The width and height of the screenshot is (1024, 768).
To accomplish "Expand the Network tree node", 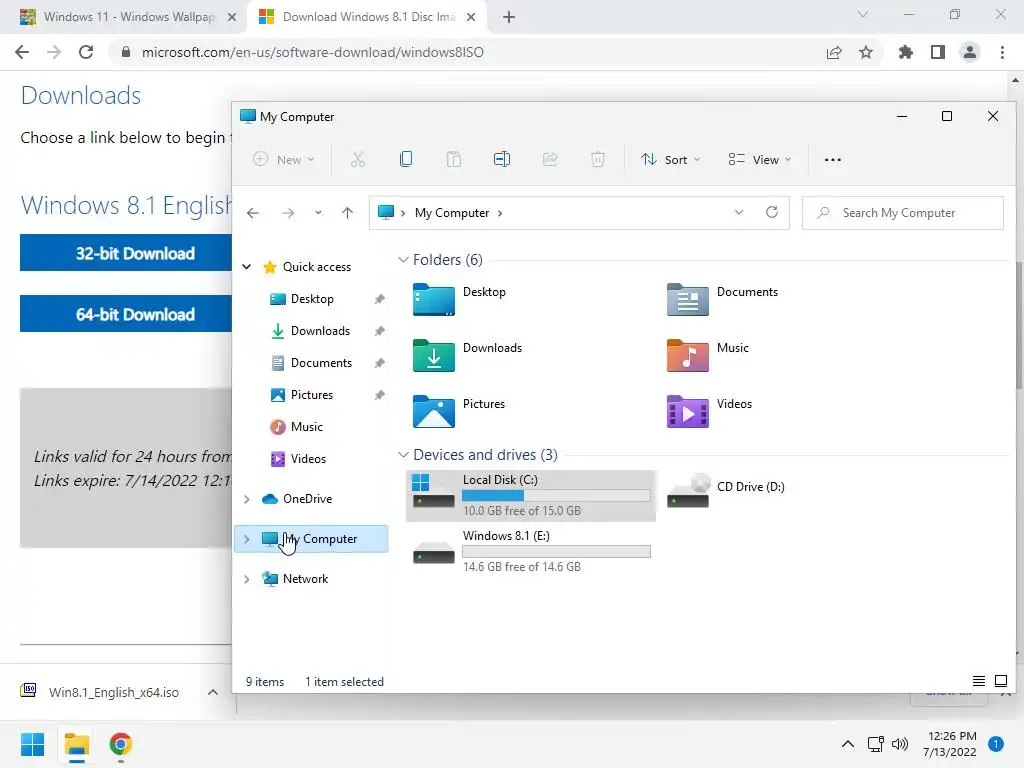I will (247, 579).
